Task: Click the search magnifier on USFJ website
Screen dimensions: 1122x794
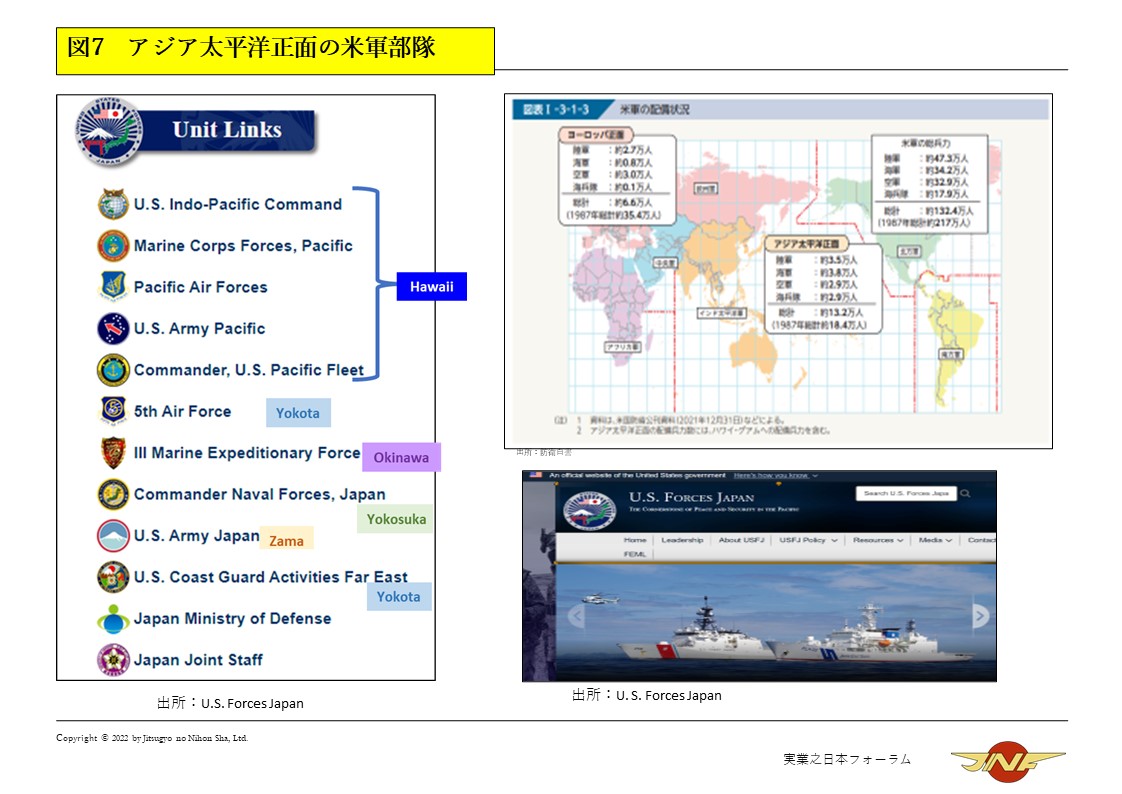Action: pos(965,494)
